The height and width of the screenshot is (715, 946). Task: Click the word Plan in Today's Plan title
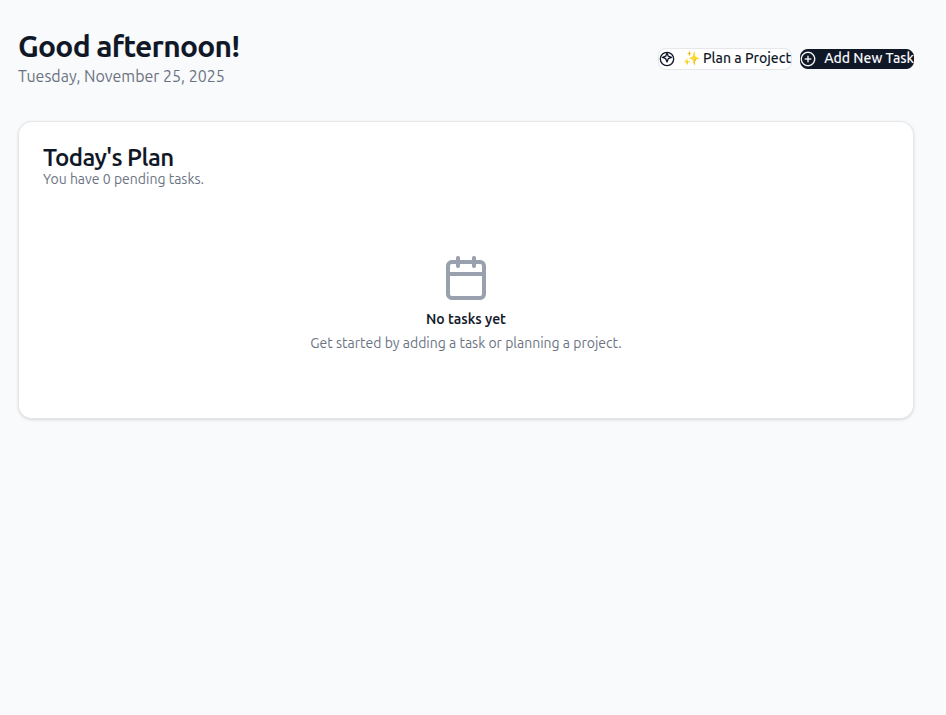[150, 157]
